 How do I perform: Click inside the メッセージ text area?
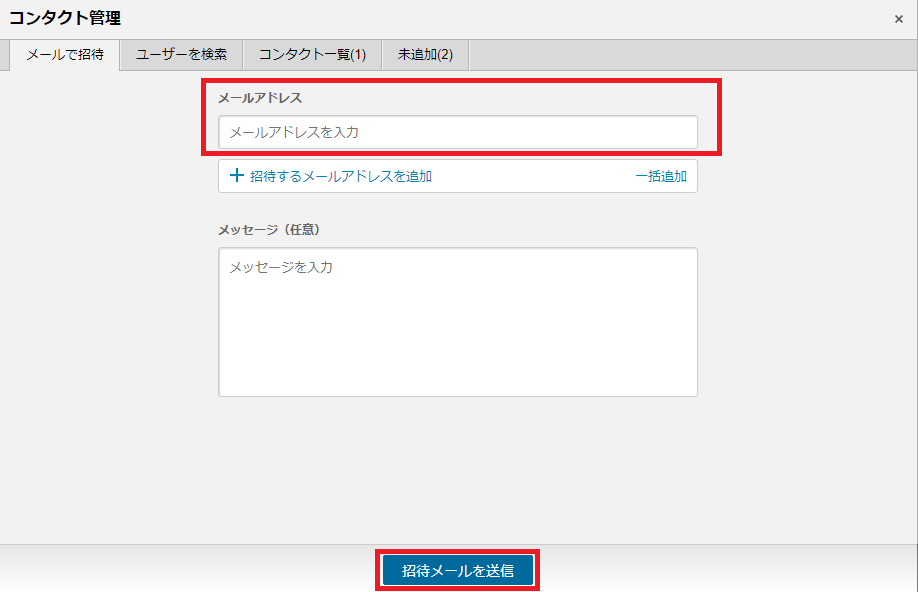457,320
